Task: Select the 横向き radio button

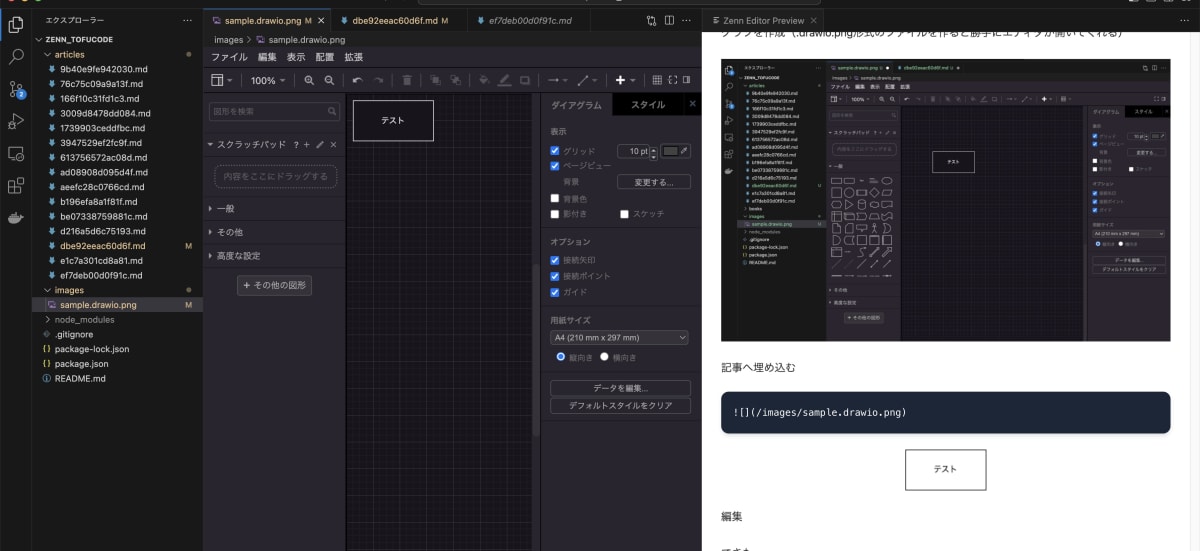Action: [x=604, y=357]
